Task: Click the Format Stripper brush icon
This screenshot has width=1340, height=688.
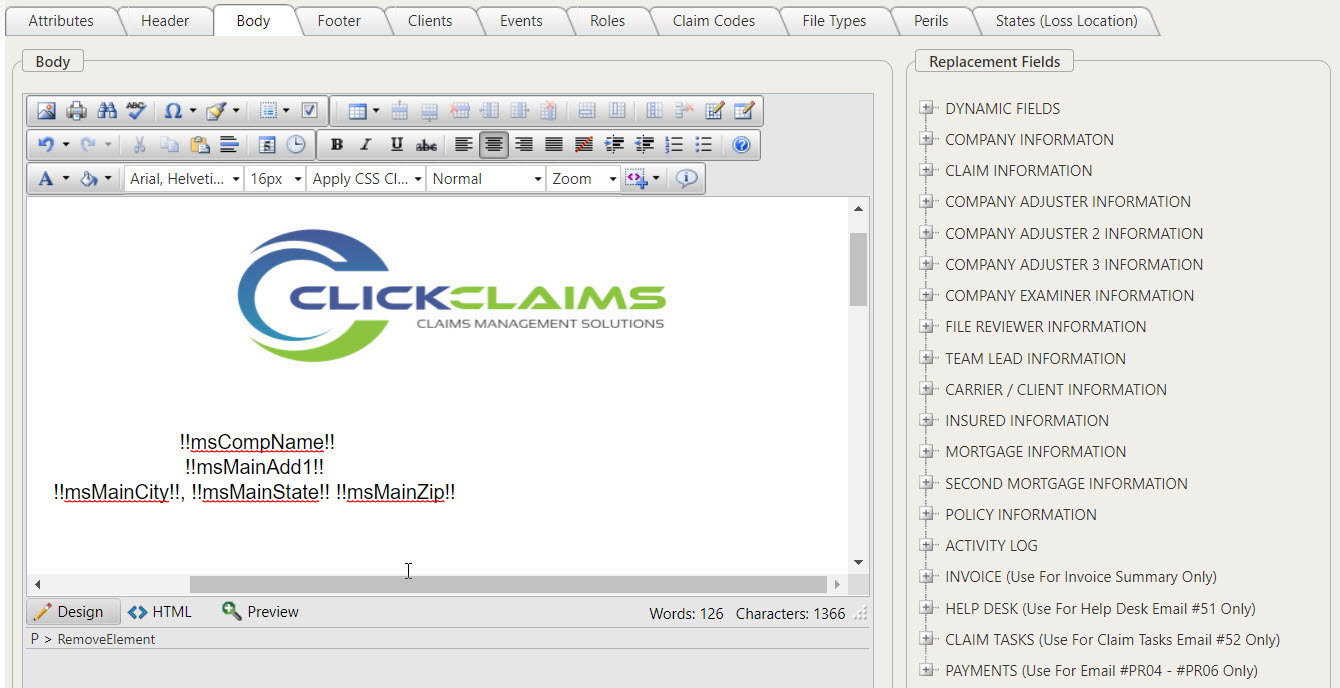Action: click(216, 111)
